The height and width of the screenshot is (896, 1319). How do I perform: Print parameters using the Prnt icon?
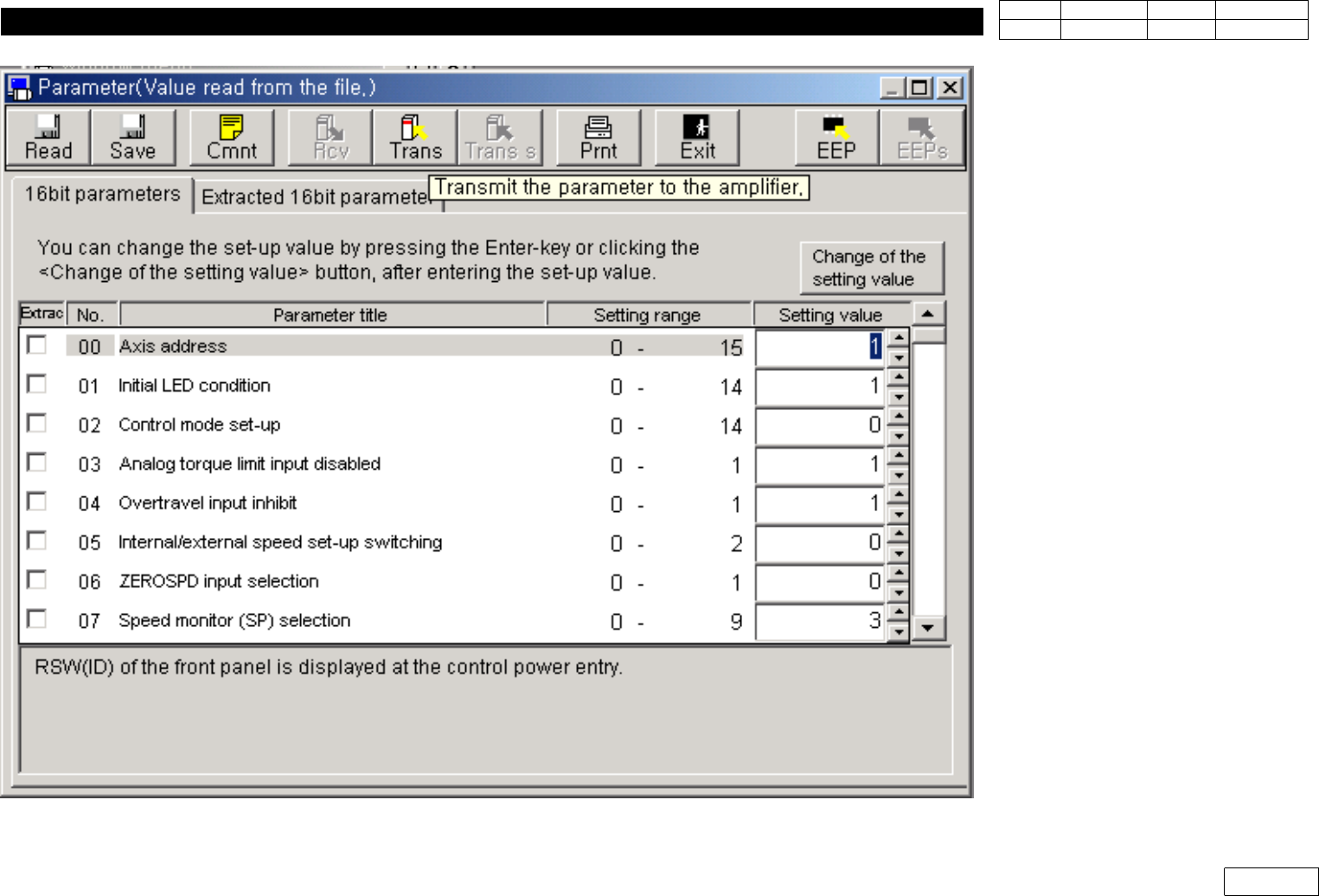click(x=599, y=137)
